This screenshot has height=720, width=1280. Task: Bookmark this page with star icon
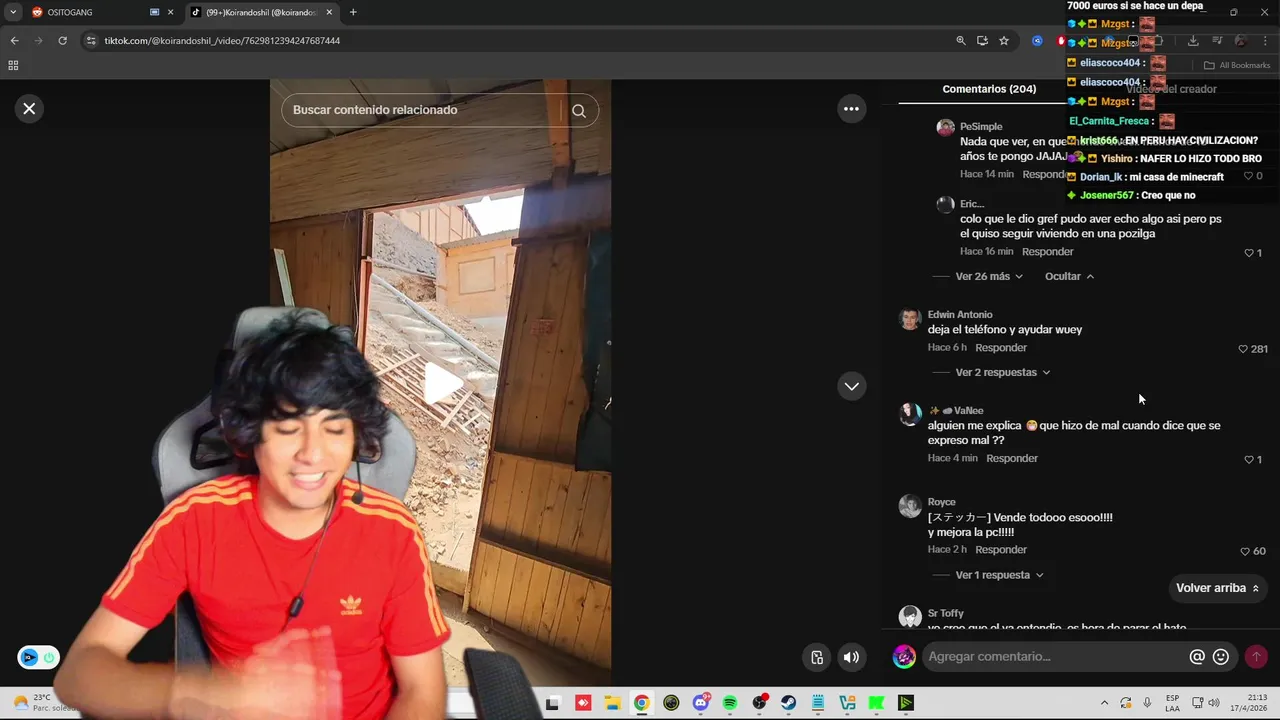pos(1004,41)
